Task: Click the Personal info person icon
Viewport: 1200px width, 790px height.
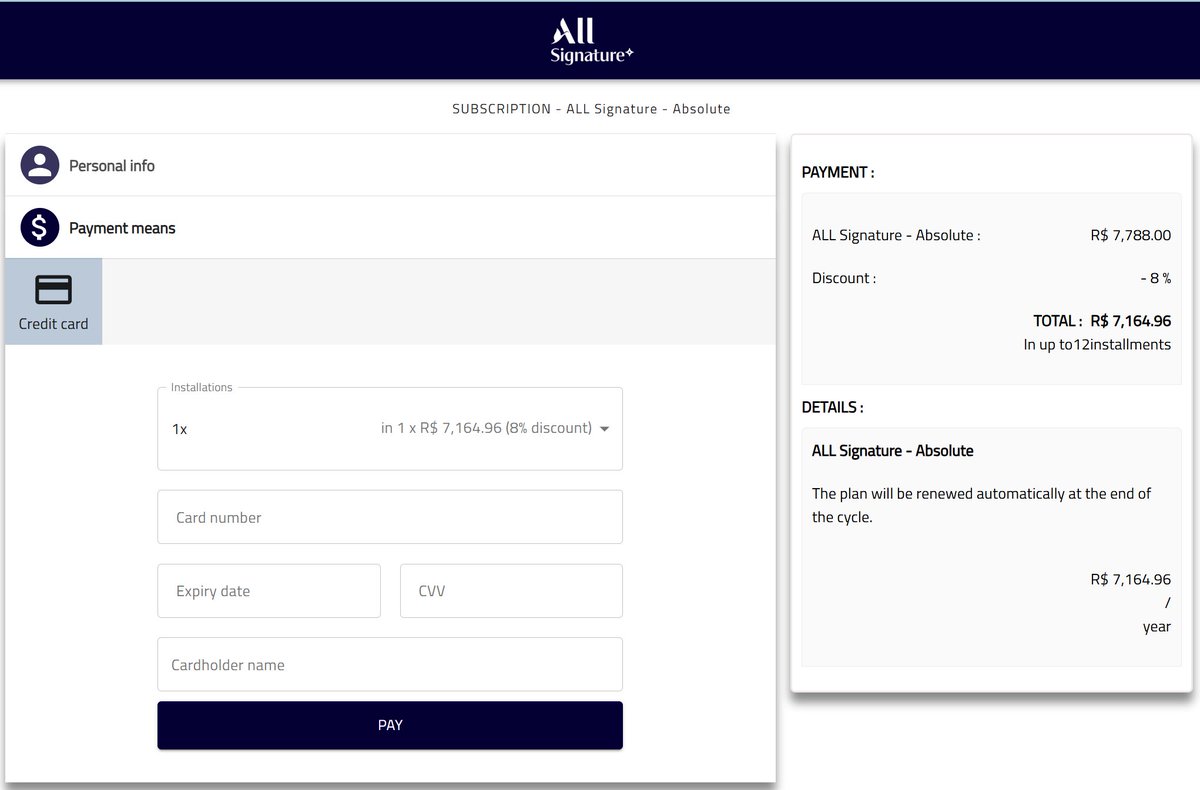Action: pyautogui.click(x=40, y=165)
